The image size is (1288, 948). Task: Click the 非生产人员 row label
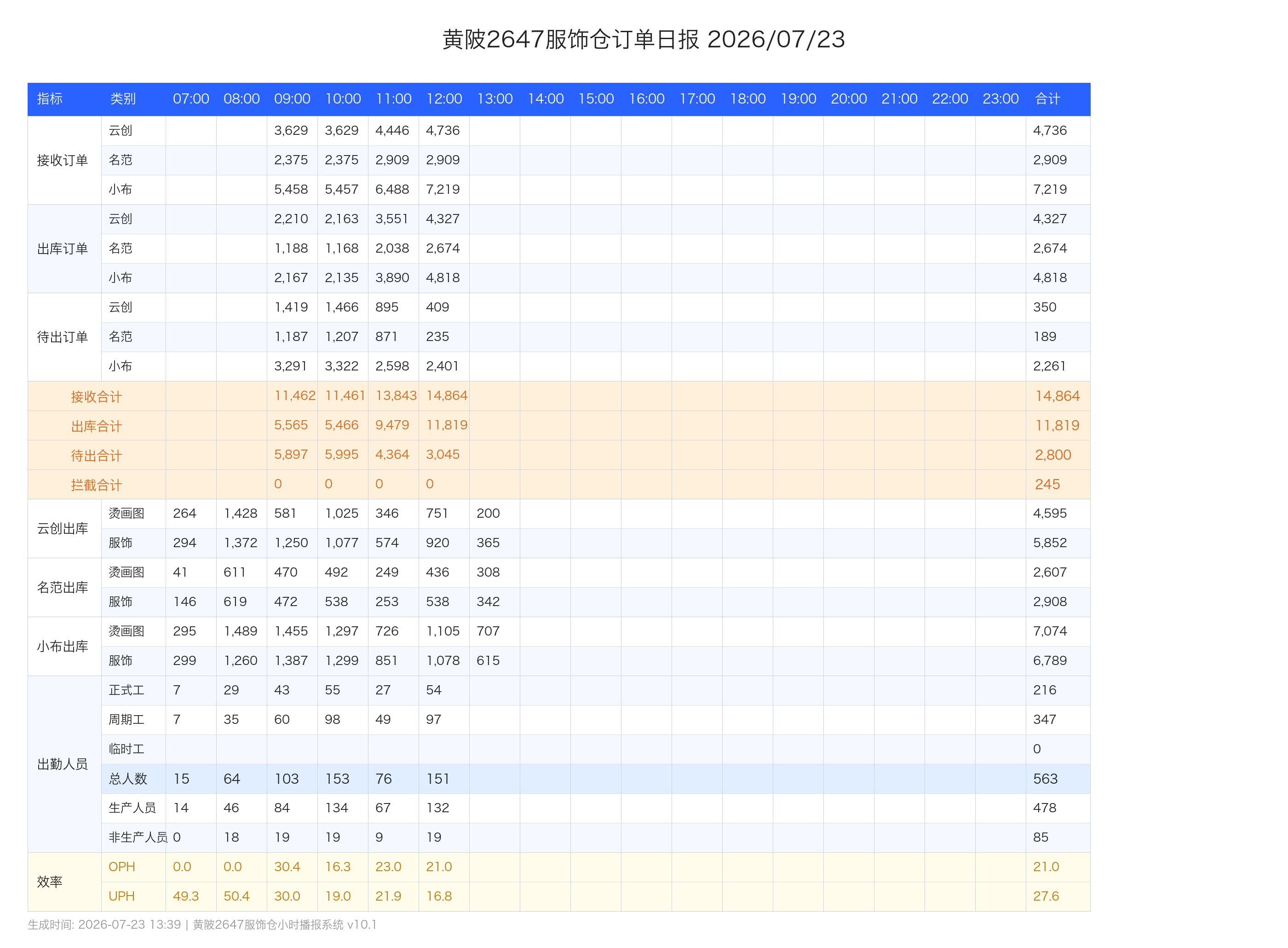(138, 837)
